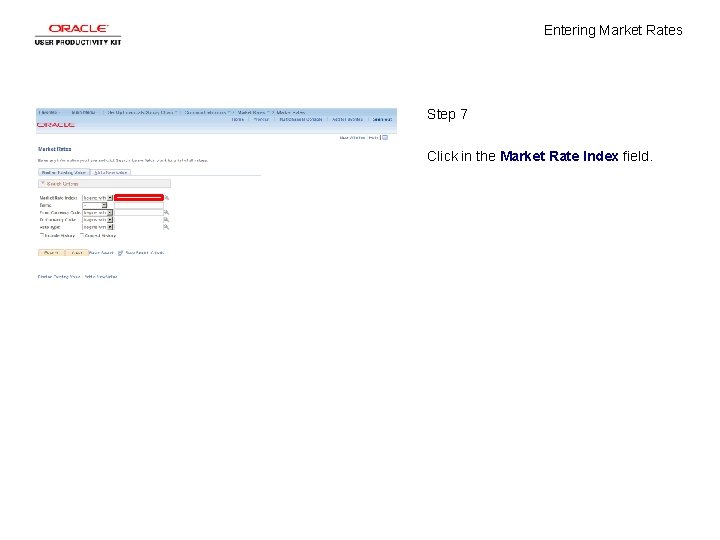Screen dimensions: 720x540
Task: Click the Set Up Financials/Supply Chain breadcrumb
Action: [141, 112]
